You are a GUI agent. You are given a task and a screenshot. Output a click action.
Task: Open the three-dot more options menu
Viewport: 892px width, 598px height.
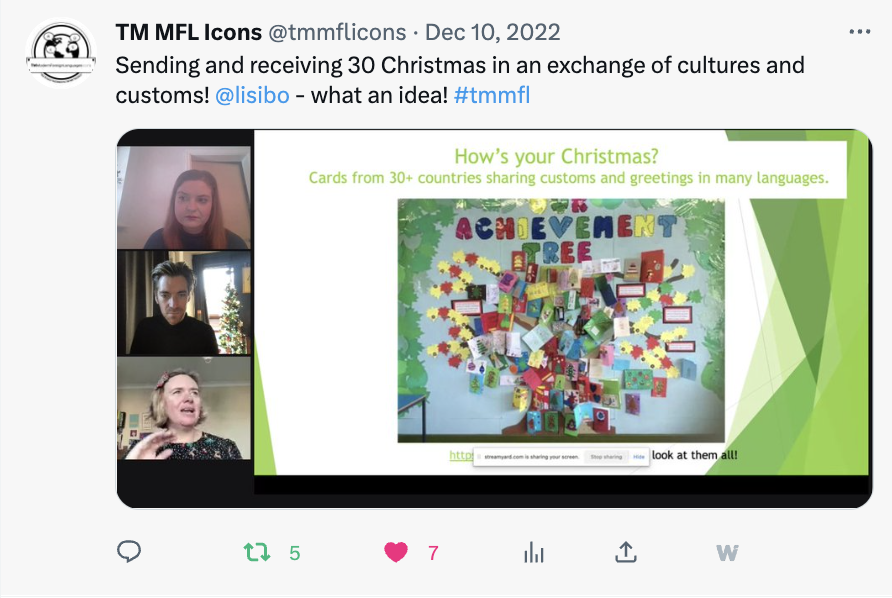(860, 32)
